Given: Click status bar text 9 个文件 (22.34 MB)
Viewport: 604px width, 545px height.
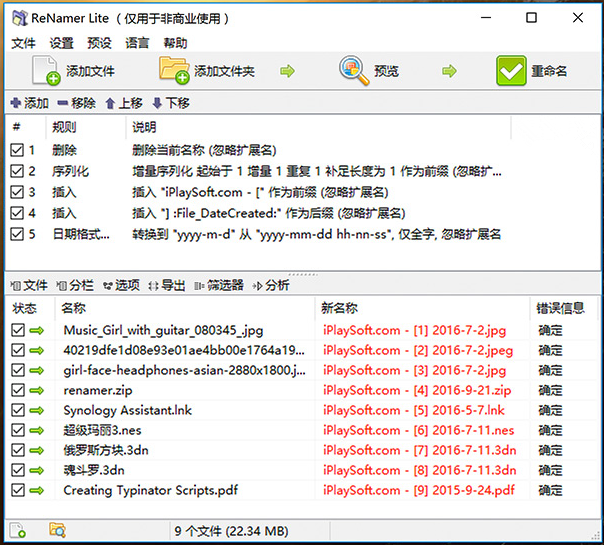Looking at the screenshot, I should [x=231, y=531].
